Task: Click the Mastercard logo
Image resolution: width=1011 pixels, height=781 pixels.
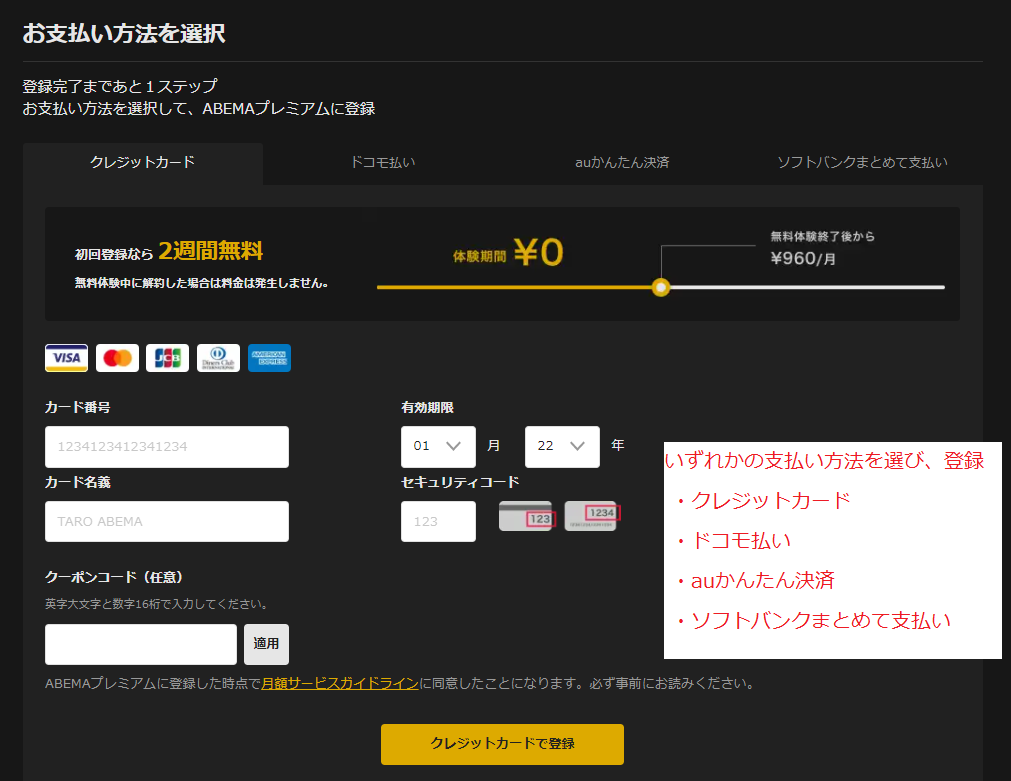Action: click(117, 358)
